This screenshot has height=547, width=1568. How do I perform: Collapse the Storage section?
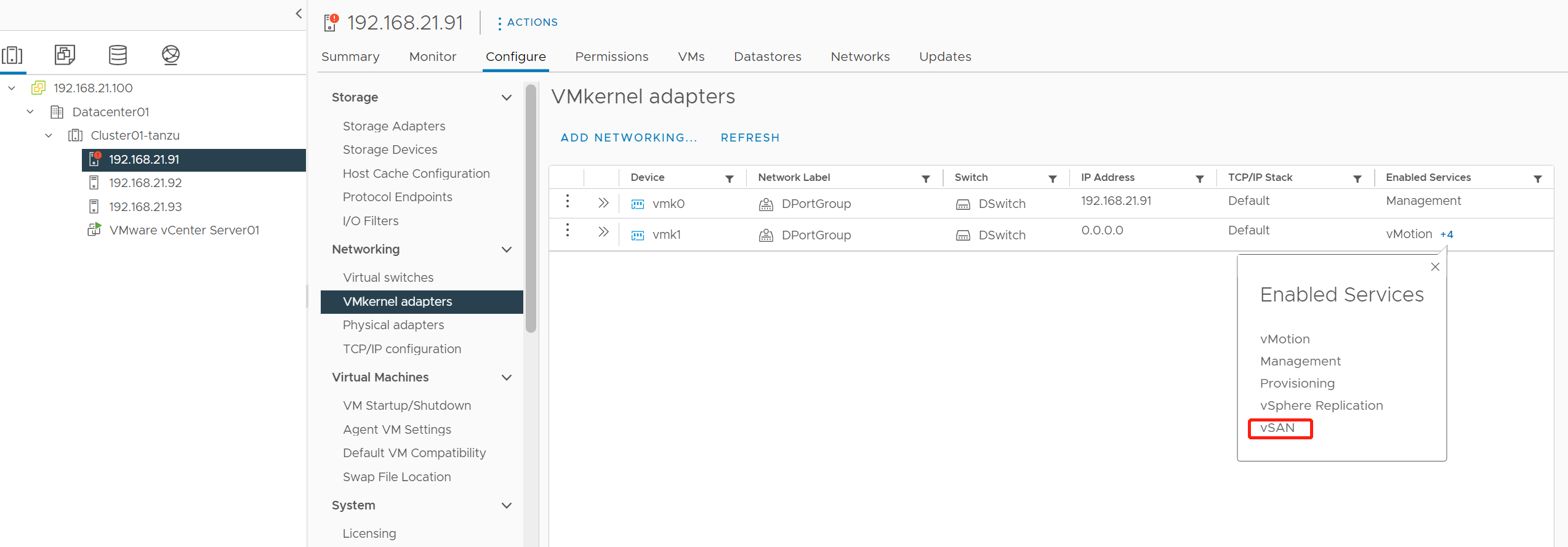(x=507, y=97)
